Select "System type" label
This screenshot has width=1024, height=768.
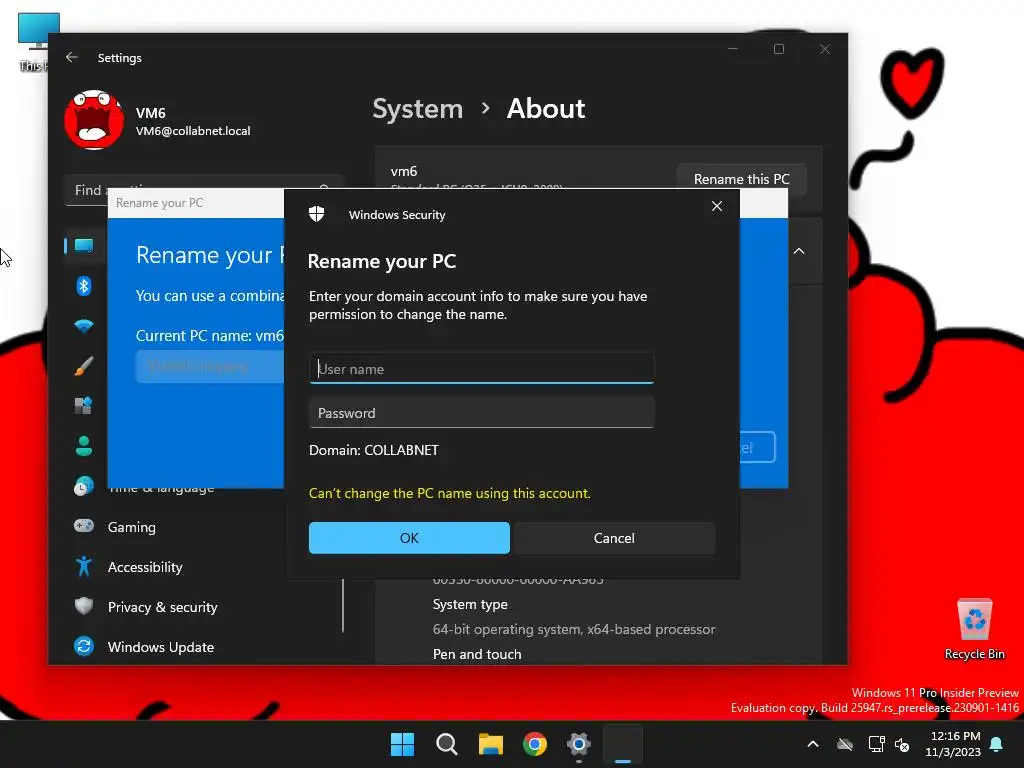470,604
